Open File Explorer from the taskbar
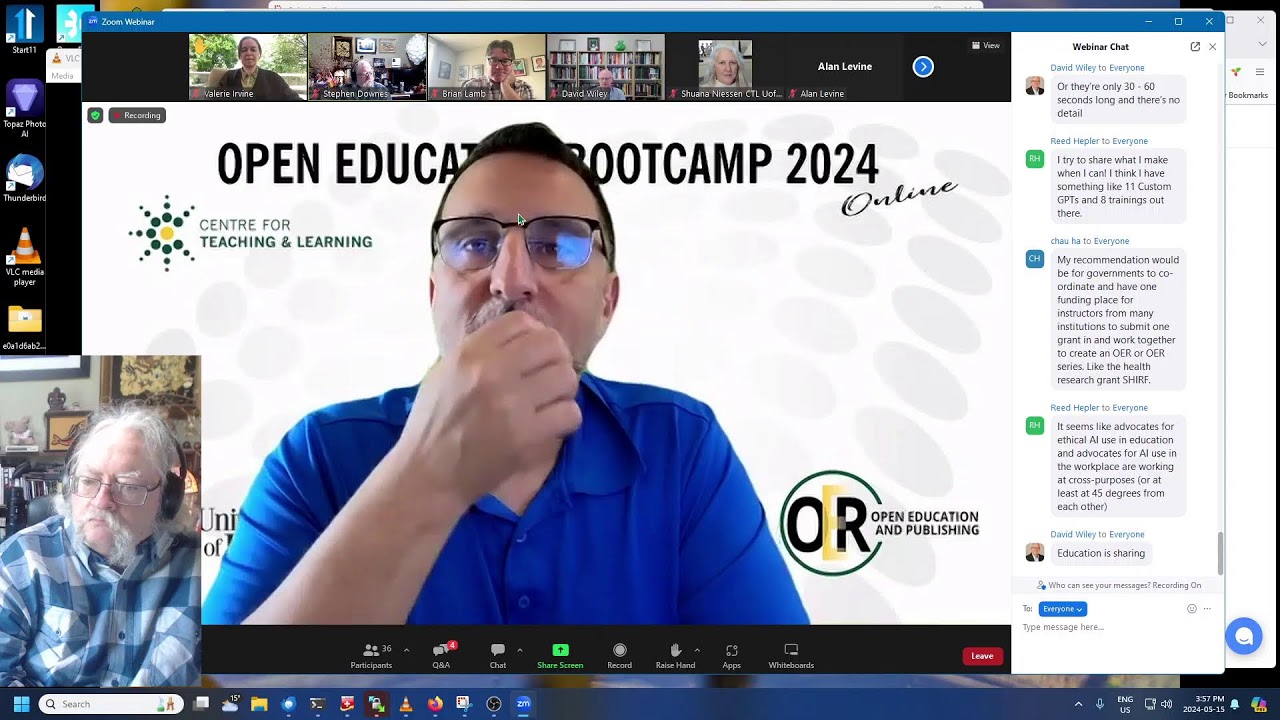1280x720 pixels. pos(259,704)
